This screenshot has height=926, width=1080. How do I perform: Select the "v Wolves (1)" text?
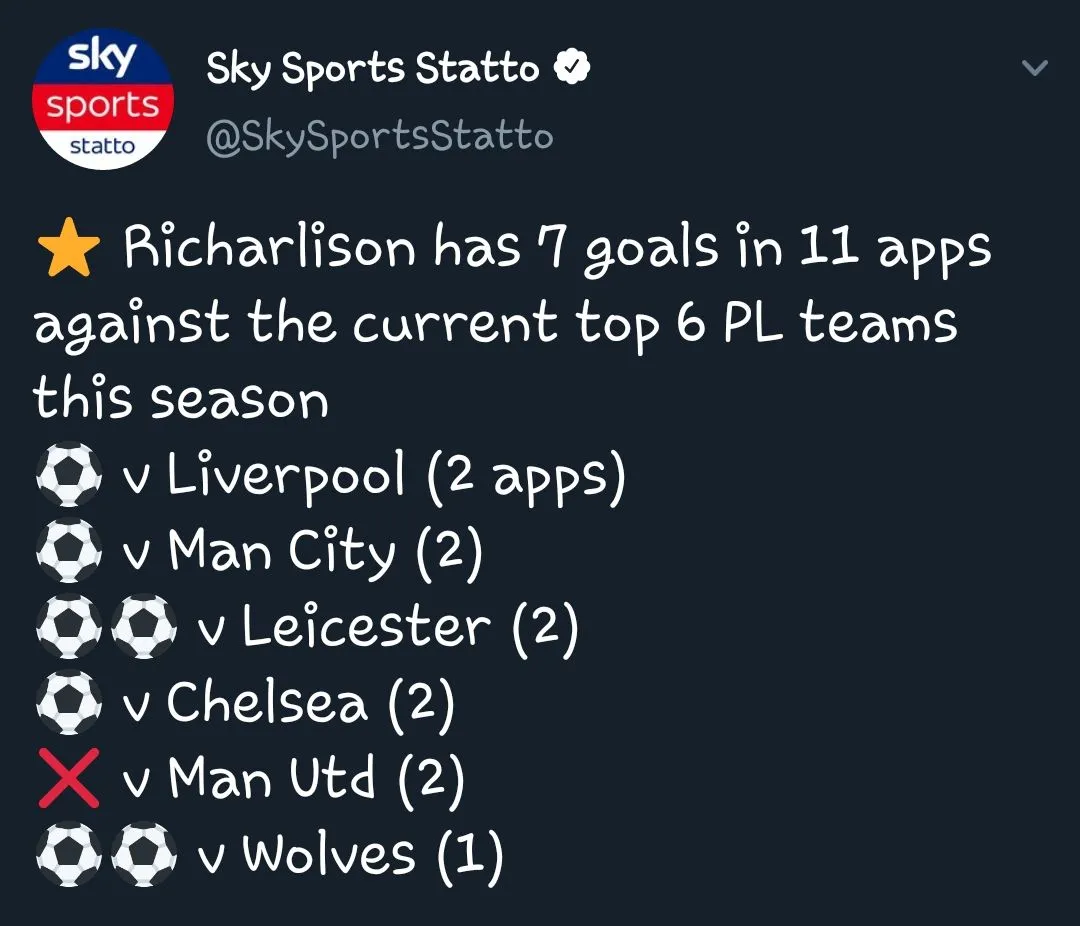350,855
